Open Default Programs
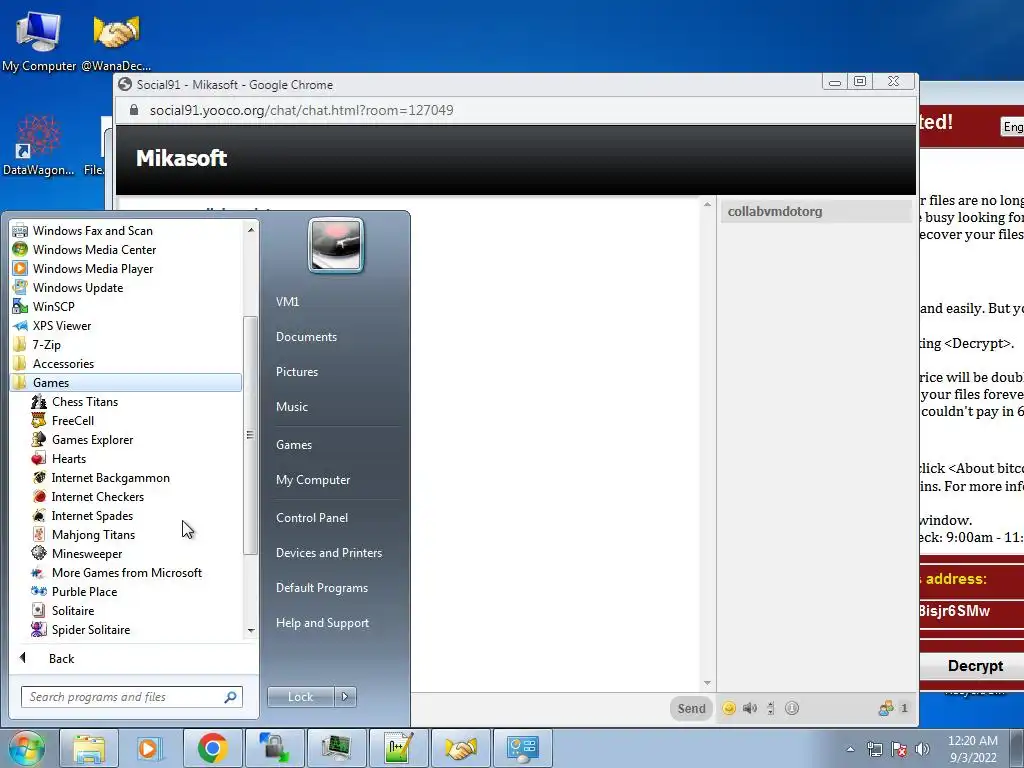 (322, 588)
